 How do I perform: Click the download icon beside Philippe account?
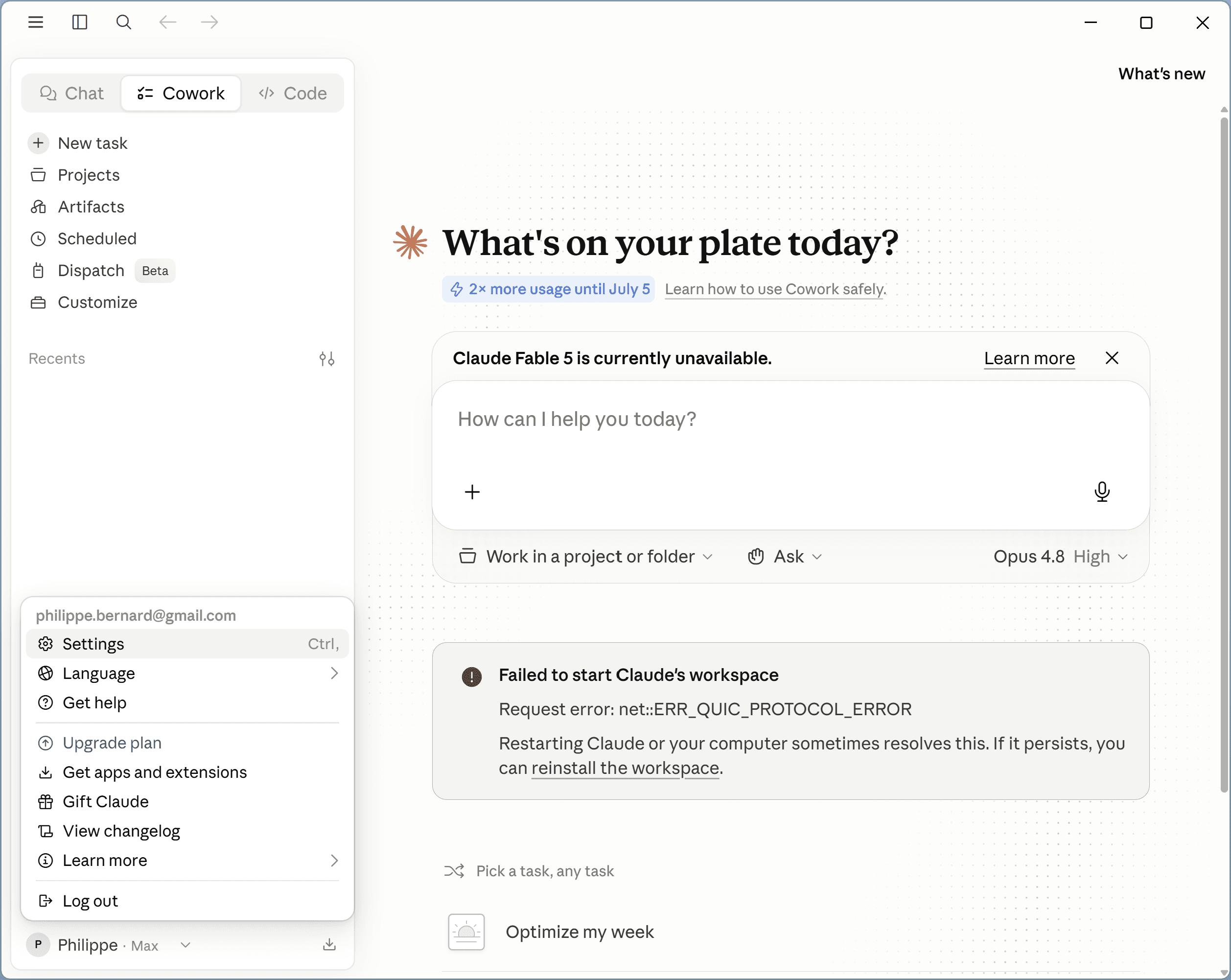pos(329,945)
